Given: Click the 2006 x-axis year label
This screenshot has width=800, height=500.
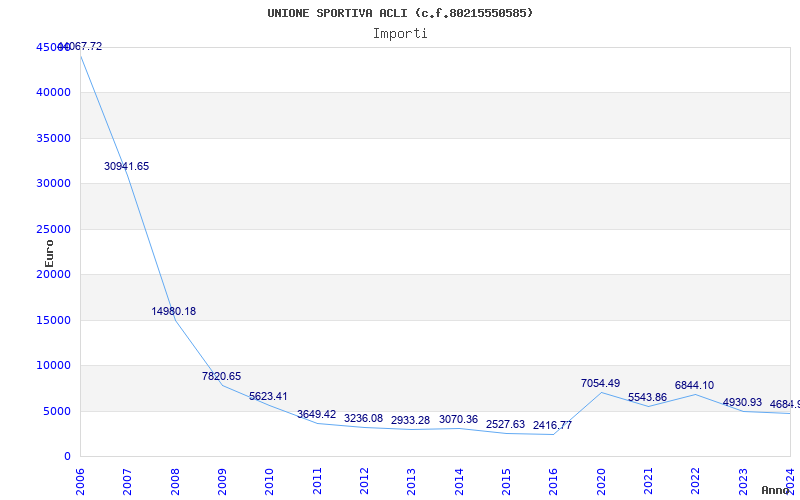Looking at the screenshot, I should (80, 481).
